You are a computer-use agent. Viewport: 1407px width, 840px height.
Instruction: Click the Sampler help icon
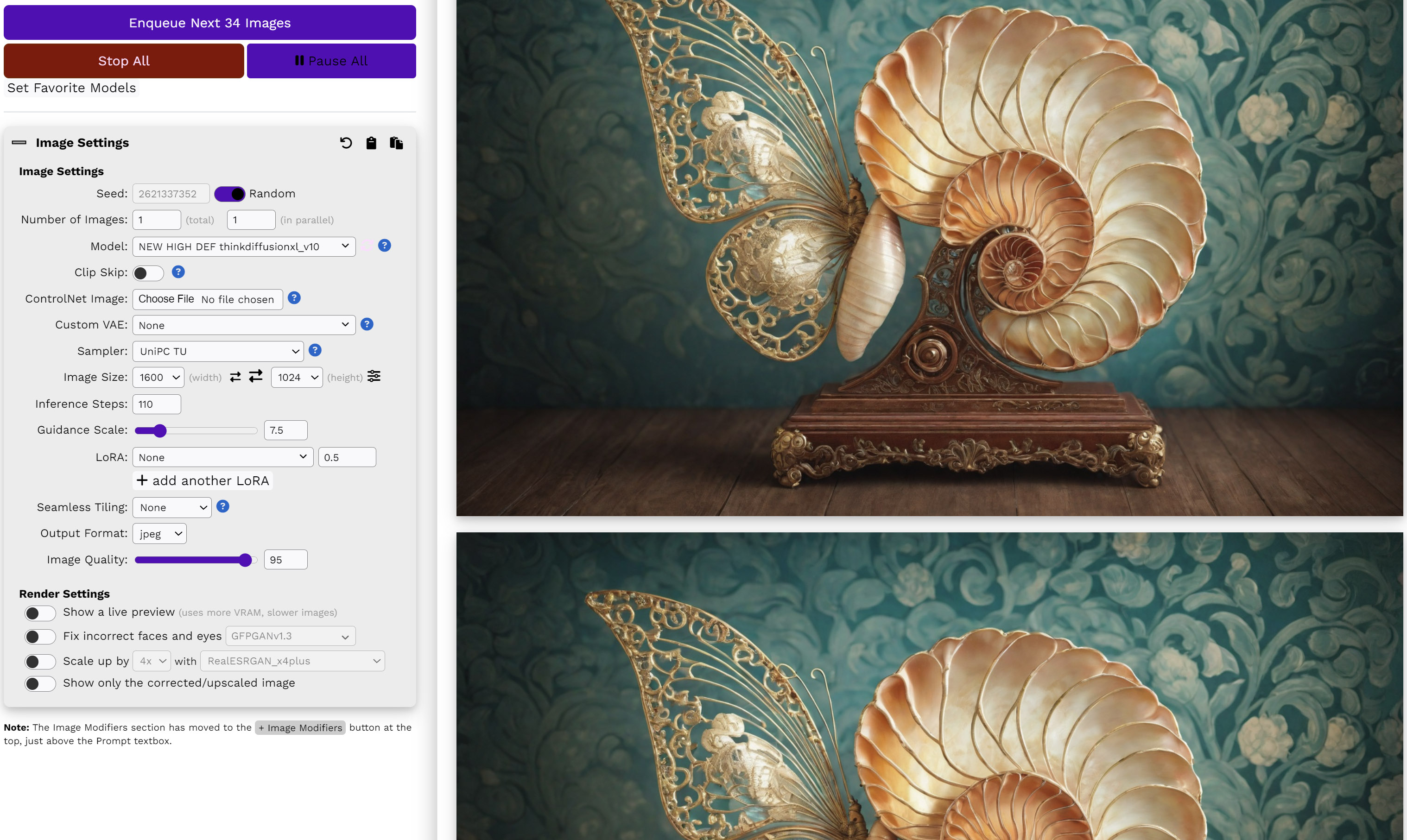(x=316, y=350)
